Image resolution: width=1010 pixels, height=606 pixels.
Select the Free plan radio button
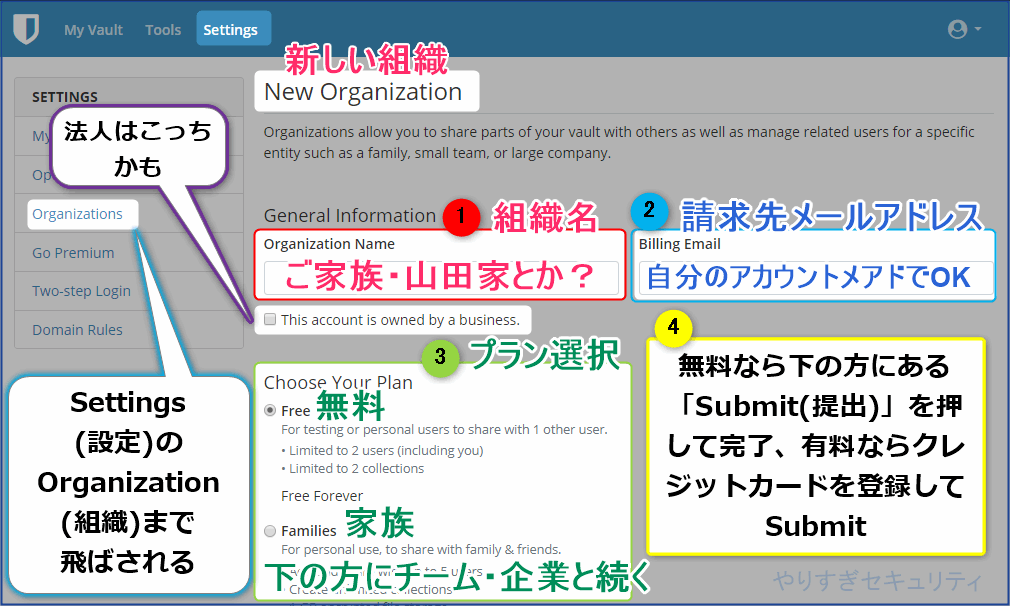pyautogui.click(x=271, y=410)
